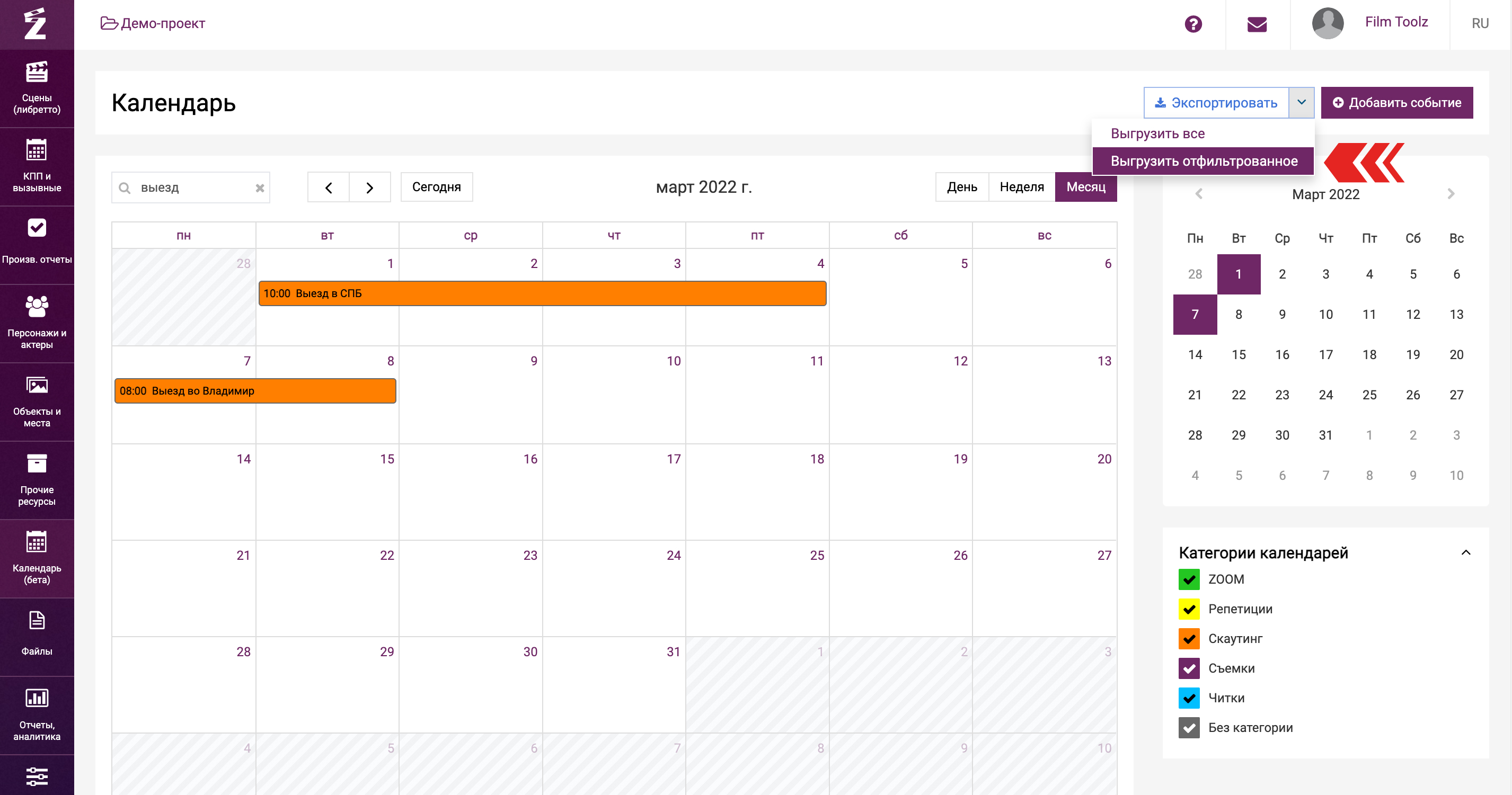Click day 16 cell in main calendar
The height and width of the screenshot is (795, 1512).
coord(471,492)
